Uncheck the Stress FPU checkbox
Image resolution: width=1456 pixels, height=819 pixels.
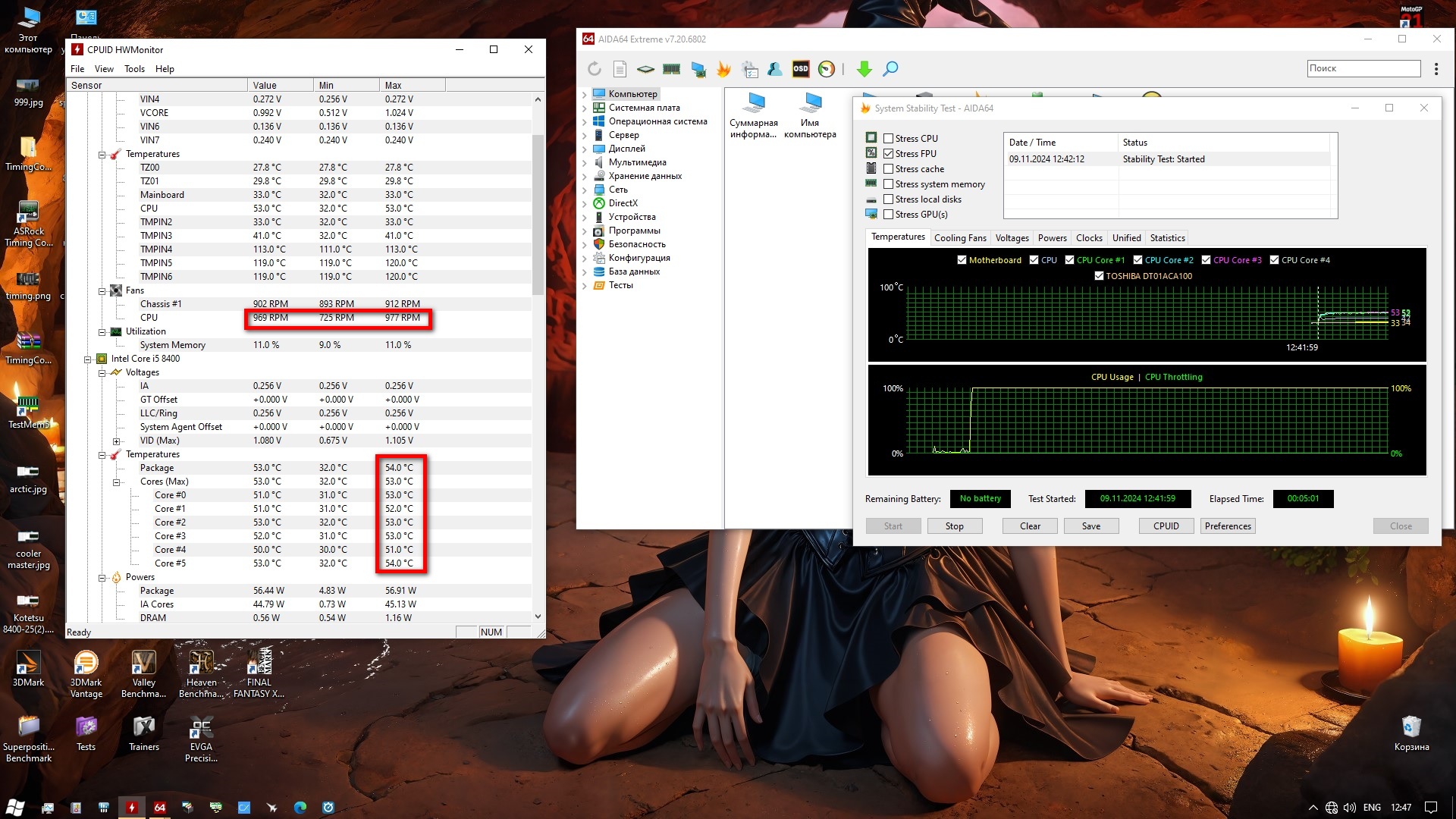[x=888, y=154]
